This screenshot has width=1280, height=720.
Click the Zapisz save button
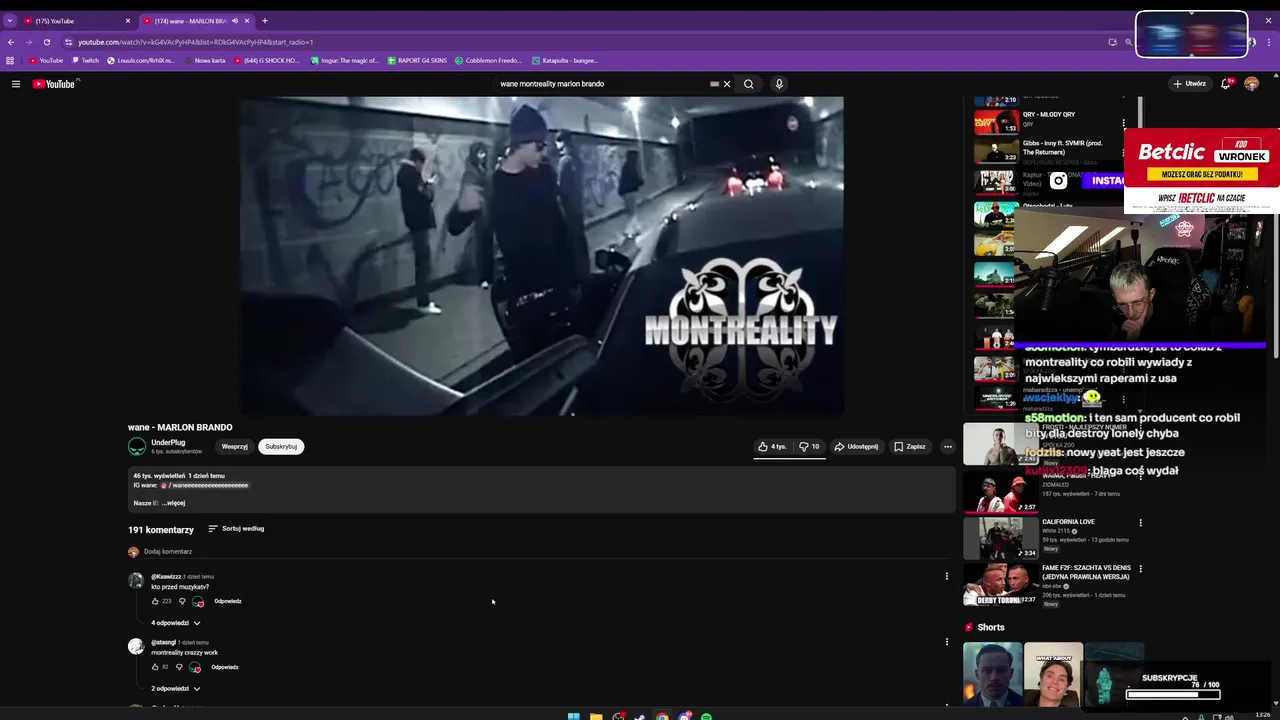tap(910, 447)
